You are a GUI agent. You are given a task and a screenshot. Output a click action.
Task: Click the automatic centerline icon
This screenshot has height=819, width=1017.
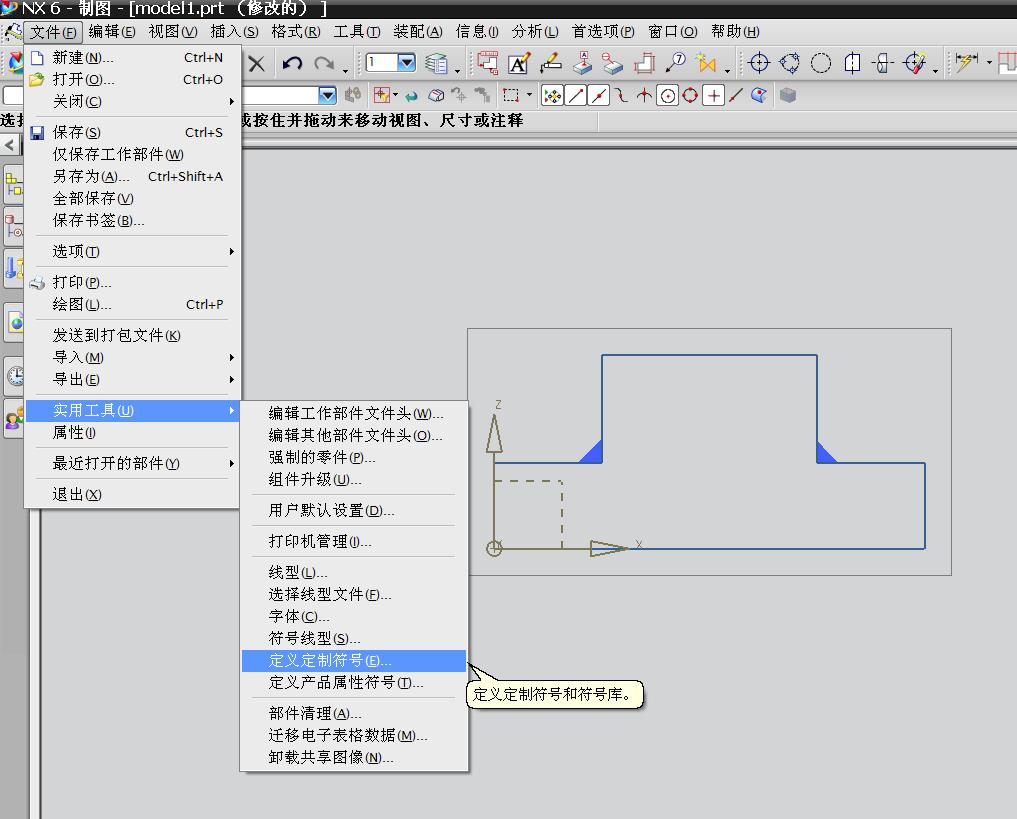click(x=915, y=63)
